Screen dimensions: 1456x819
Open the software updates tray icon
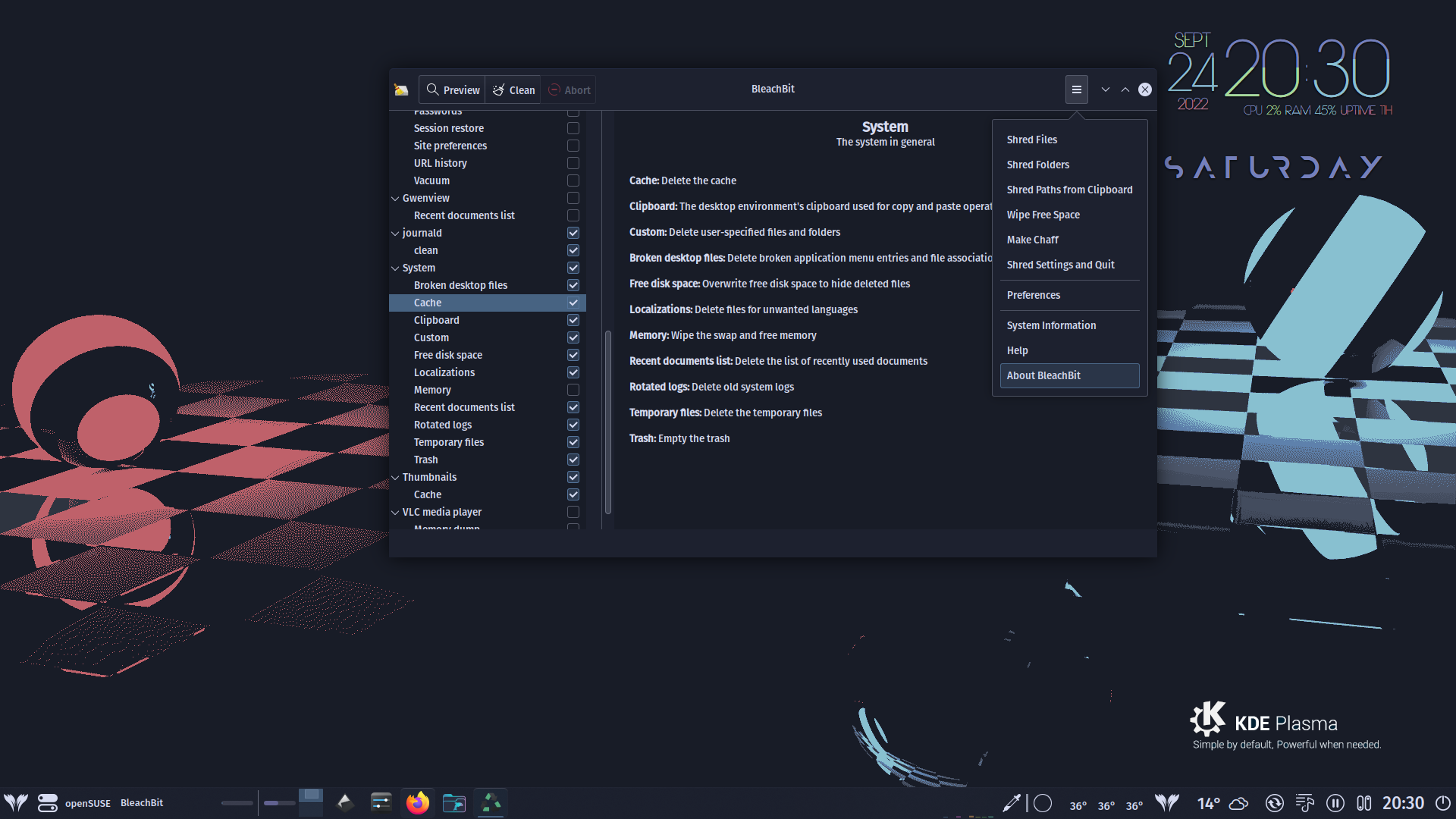tap(1275, 803)
